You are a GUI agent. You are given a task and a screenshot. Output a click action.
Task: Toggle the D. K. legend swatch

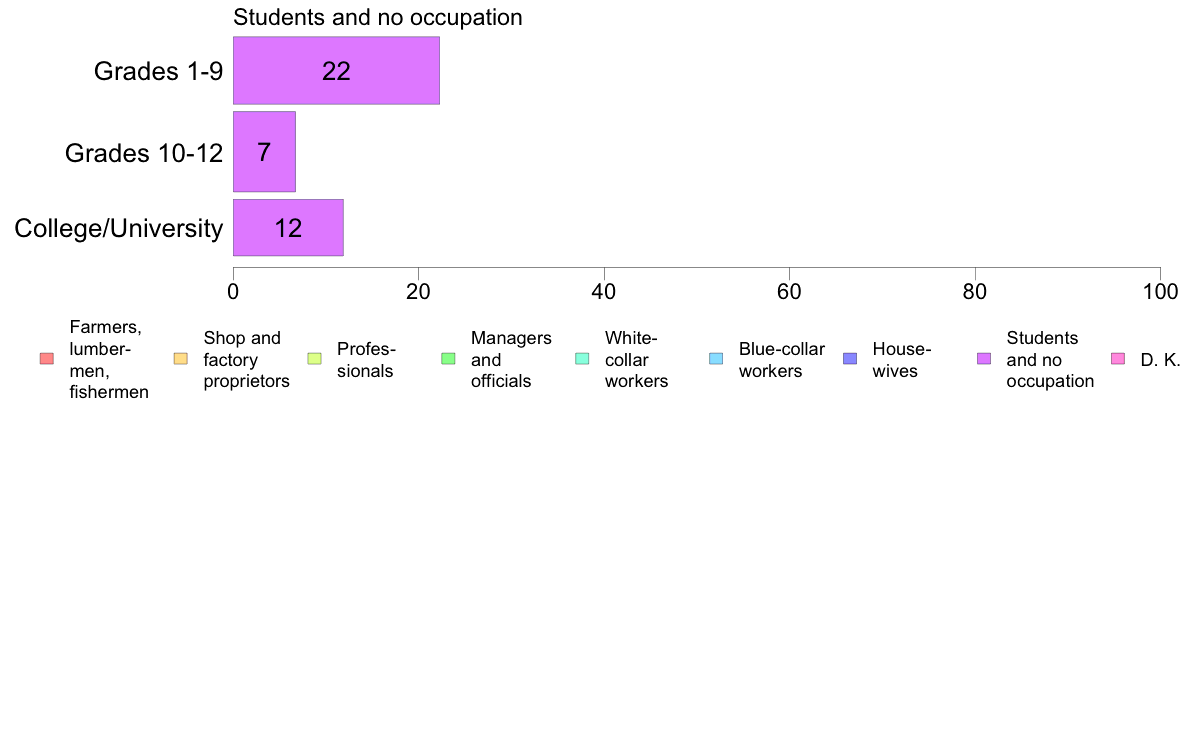[x=1118, y=359]
